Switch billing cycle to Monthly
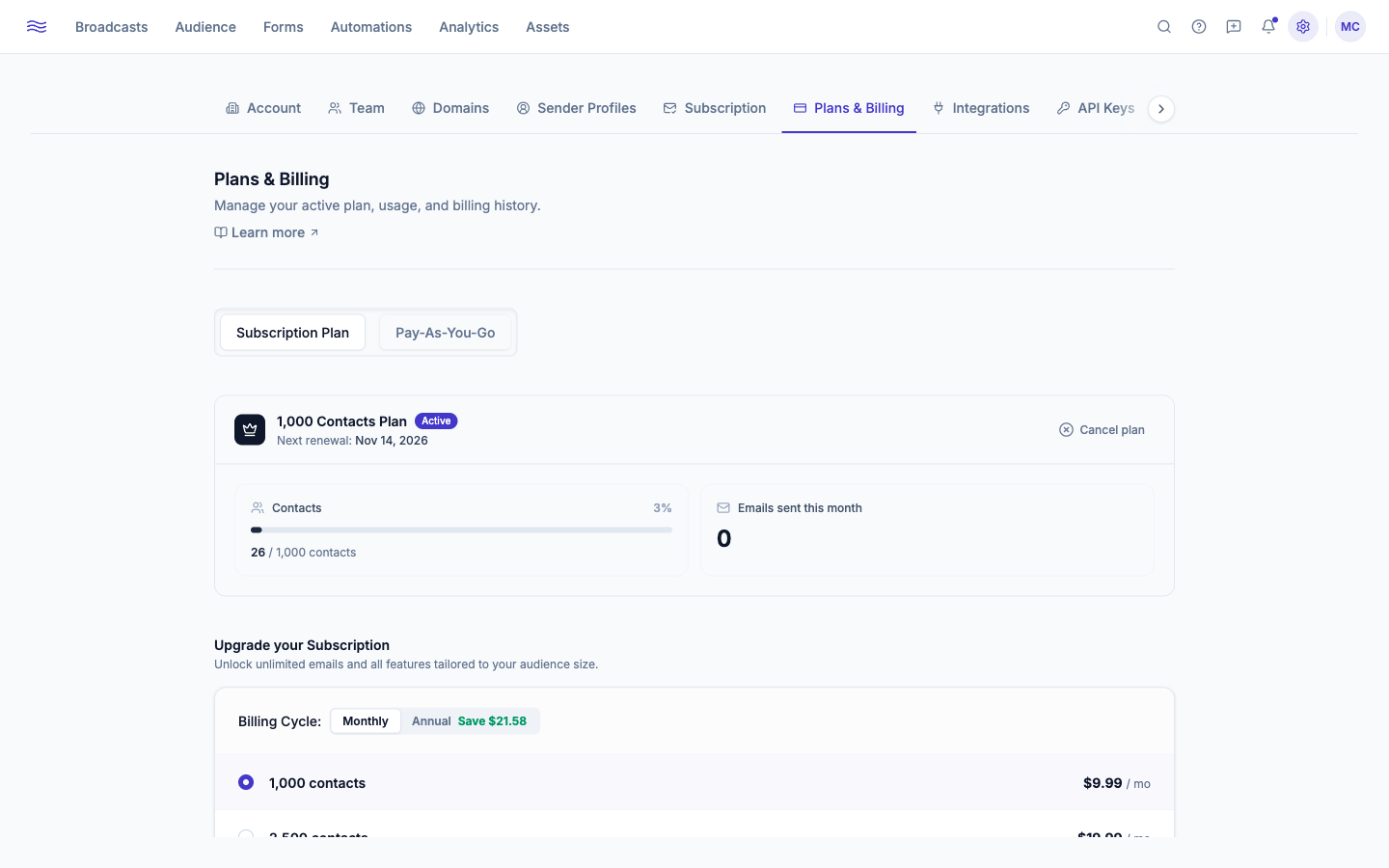 366,721
